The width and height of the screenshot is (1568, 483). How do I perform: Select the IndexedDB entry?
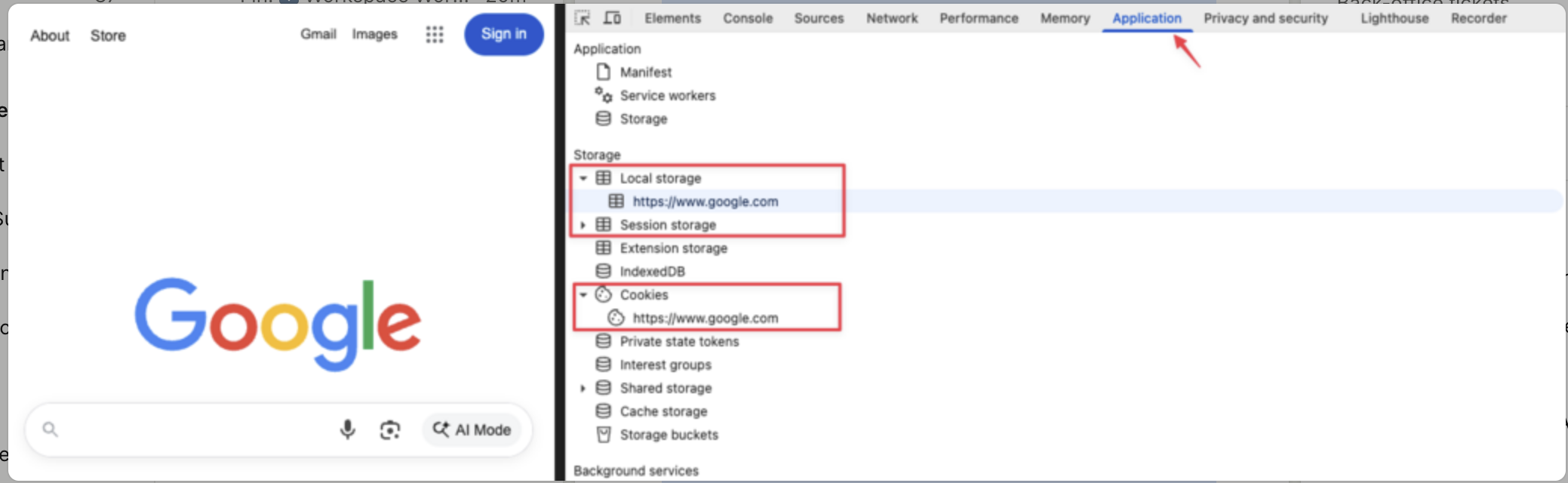653,272
